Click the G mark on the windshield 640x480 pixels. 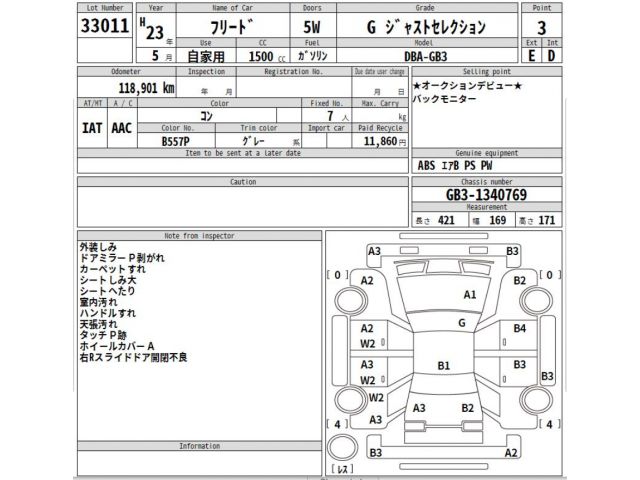coord(461,323)
